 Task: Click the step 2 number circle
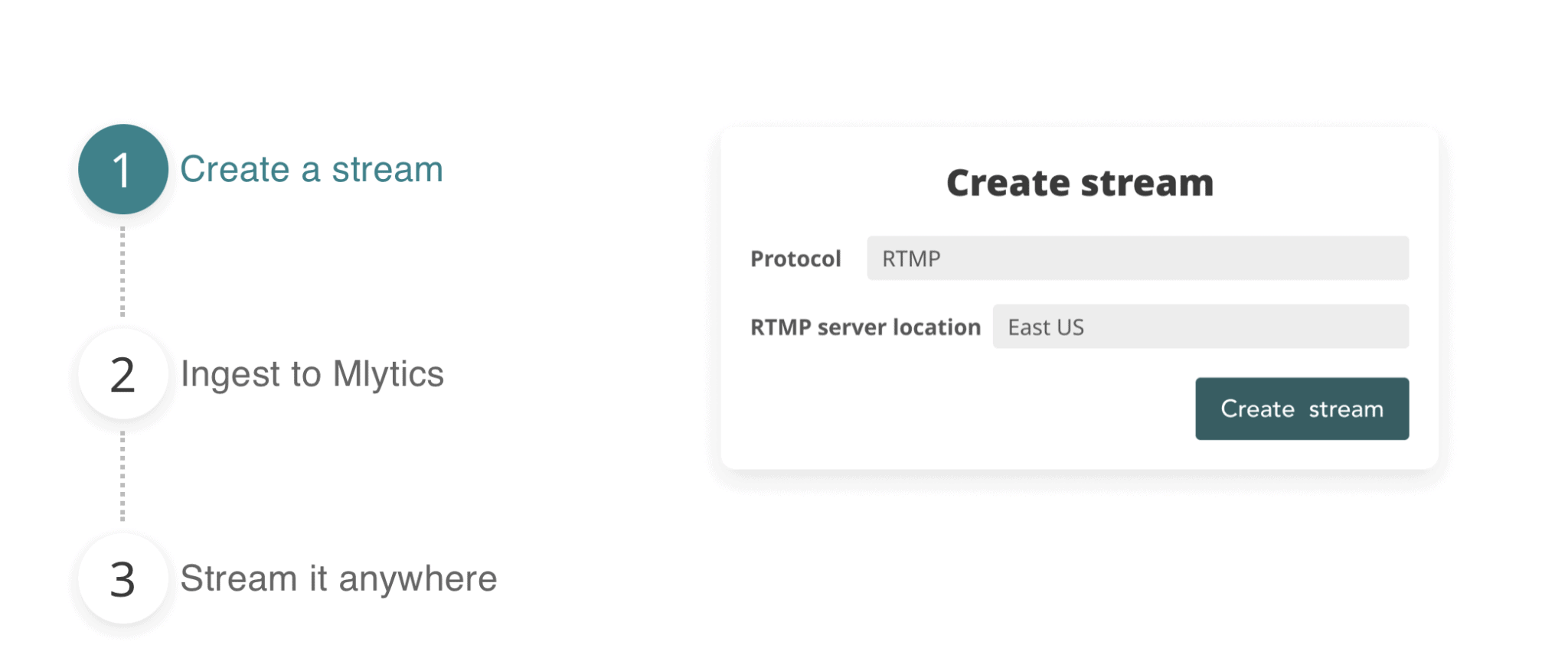(122, 374)
